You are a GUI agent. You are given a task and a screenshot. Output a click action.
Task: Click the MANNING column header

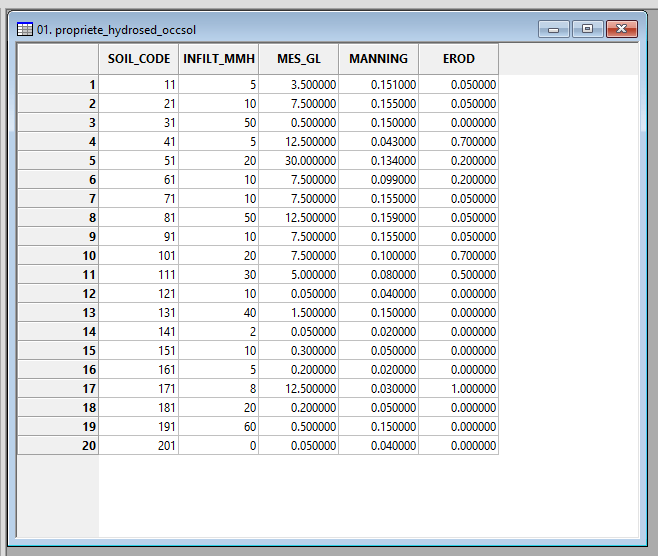click(378, 59)
